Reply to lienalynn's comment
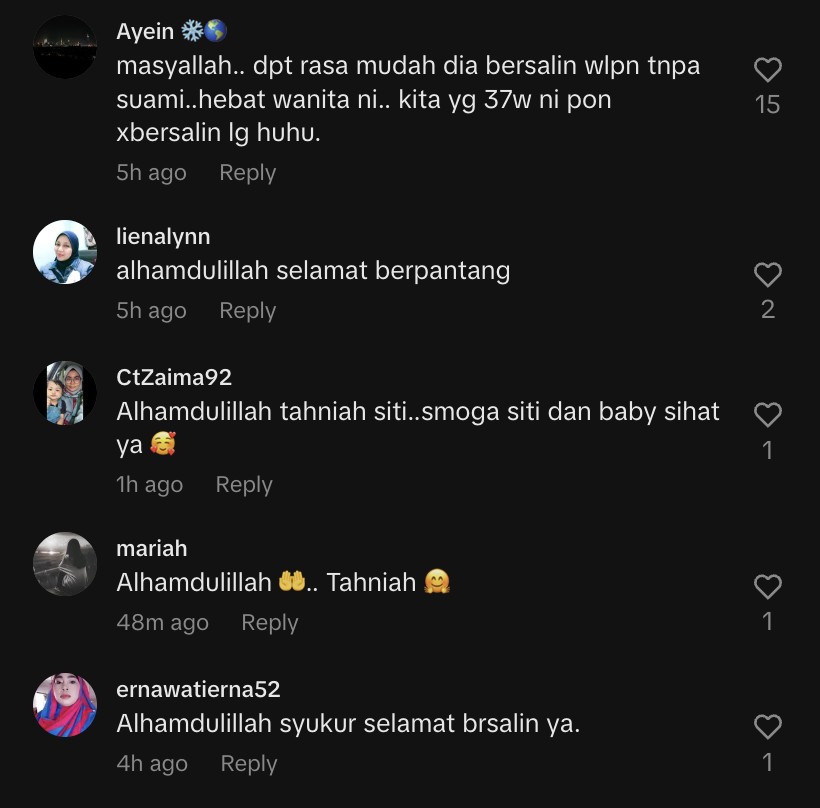 tap(247, 311)
